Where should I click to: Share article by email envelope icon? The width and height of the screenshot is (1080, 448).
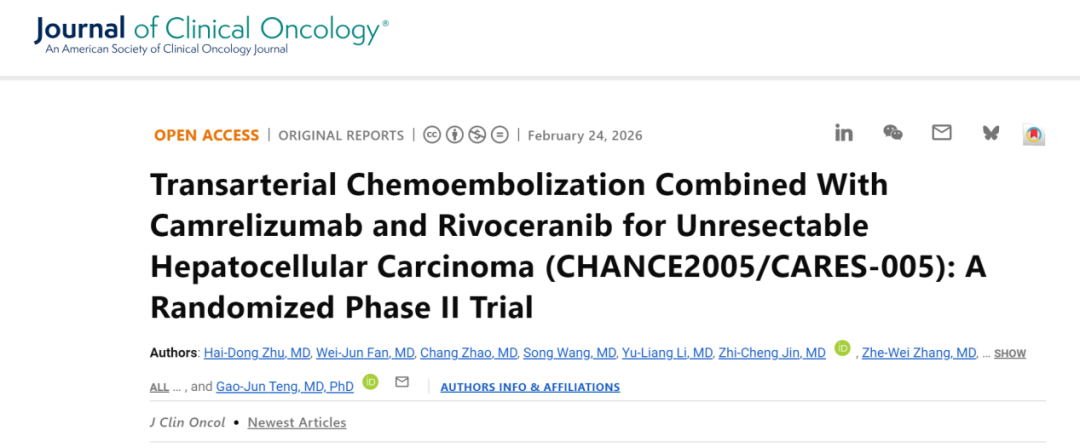pyautogui.click(x=941, y=133)
